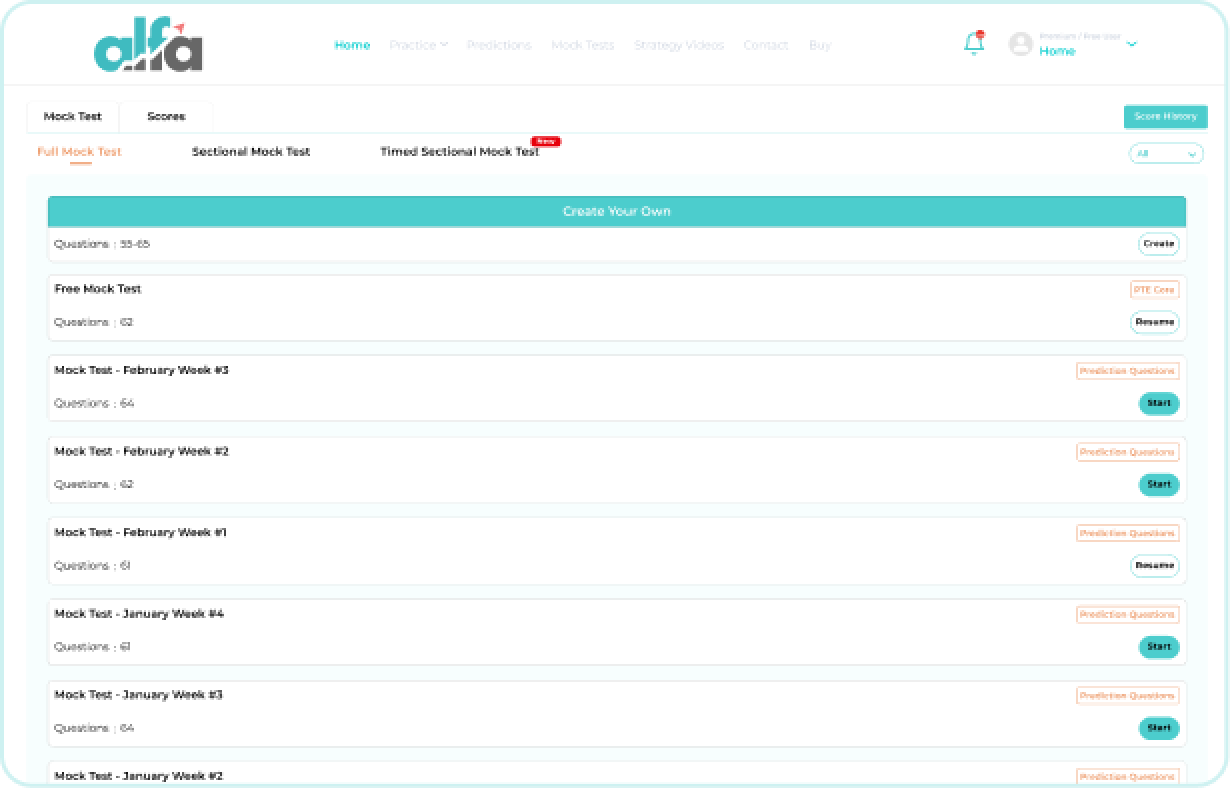This screenshot has height=788, width=1230.
Task: Click Prediction Questions tag for February Week #3
Action: [1127, 371]
